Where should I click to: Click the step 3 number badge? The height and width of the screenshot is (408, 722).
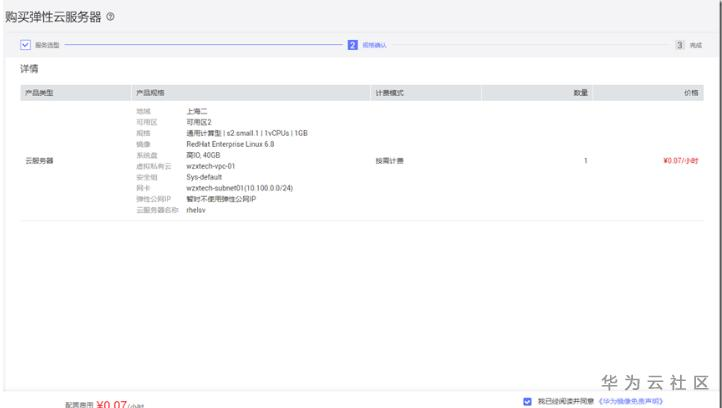click(x=680, y=45)
